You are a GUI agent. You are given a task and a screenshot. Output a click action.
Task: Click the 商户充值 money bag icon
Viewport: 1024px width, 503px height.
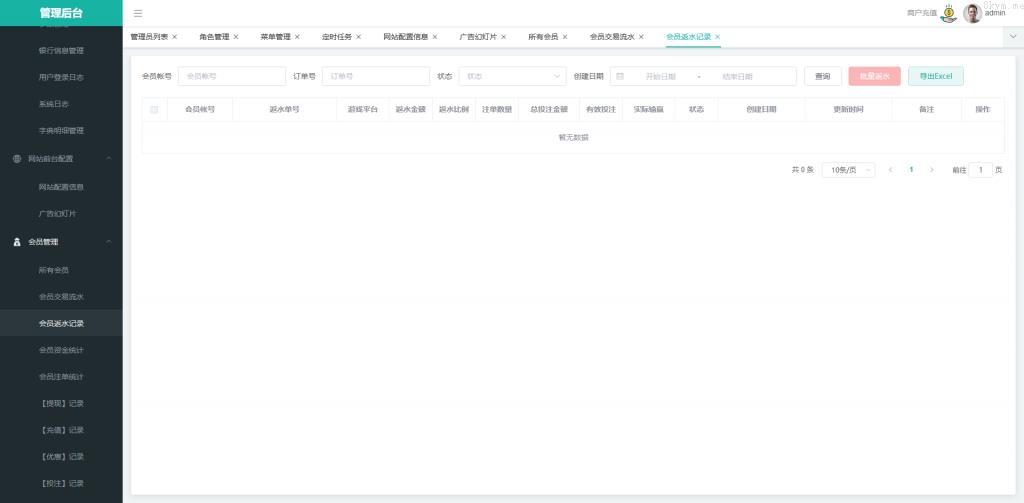point(949,13)
